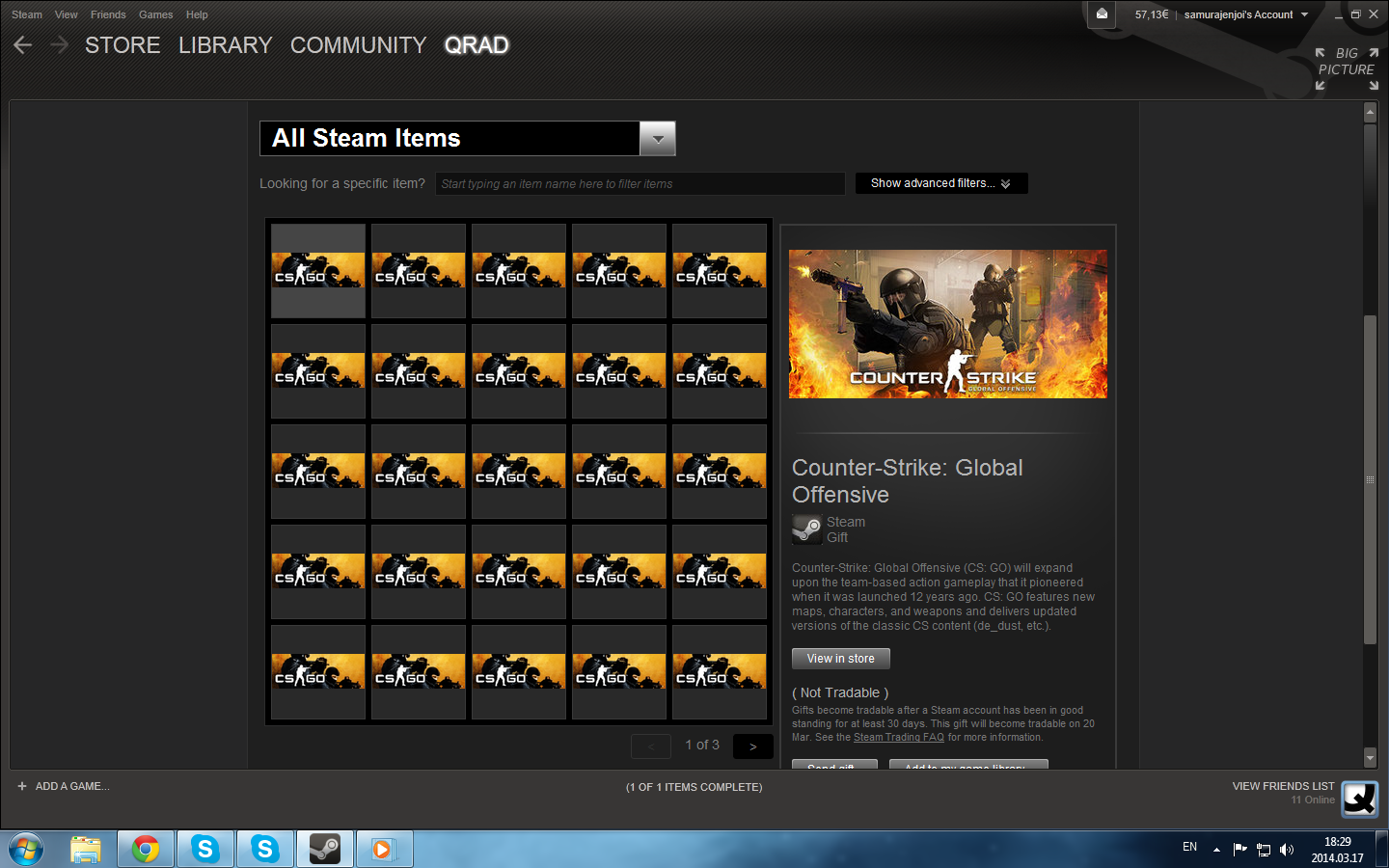Launch Google Chrome from taskbar
This screenshot has height=868, width=1389.
[x=146, y=850]
